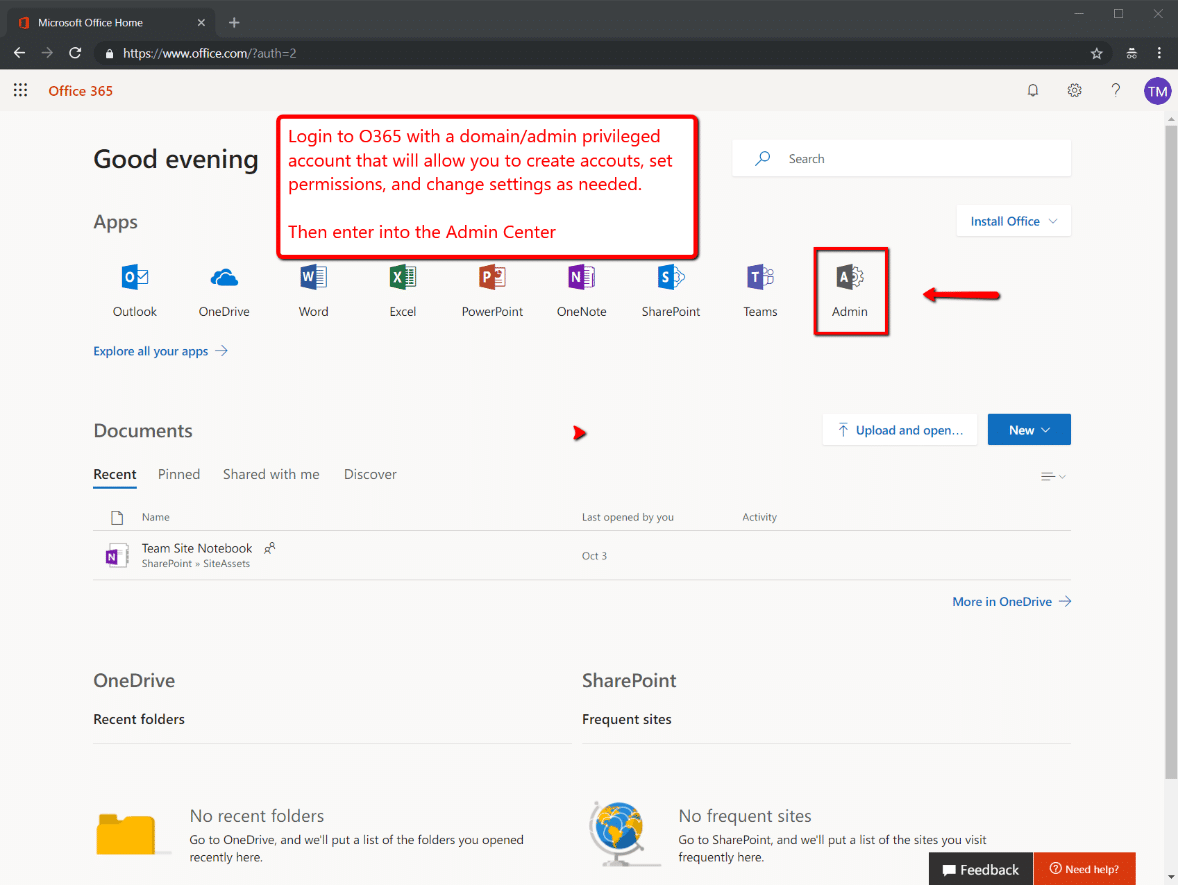The image size is (1178, 885).
Task: Reload the page with the refresh button
Action: [x=75, y=53]
